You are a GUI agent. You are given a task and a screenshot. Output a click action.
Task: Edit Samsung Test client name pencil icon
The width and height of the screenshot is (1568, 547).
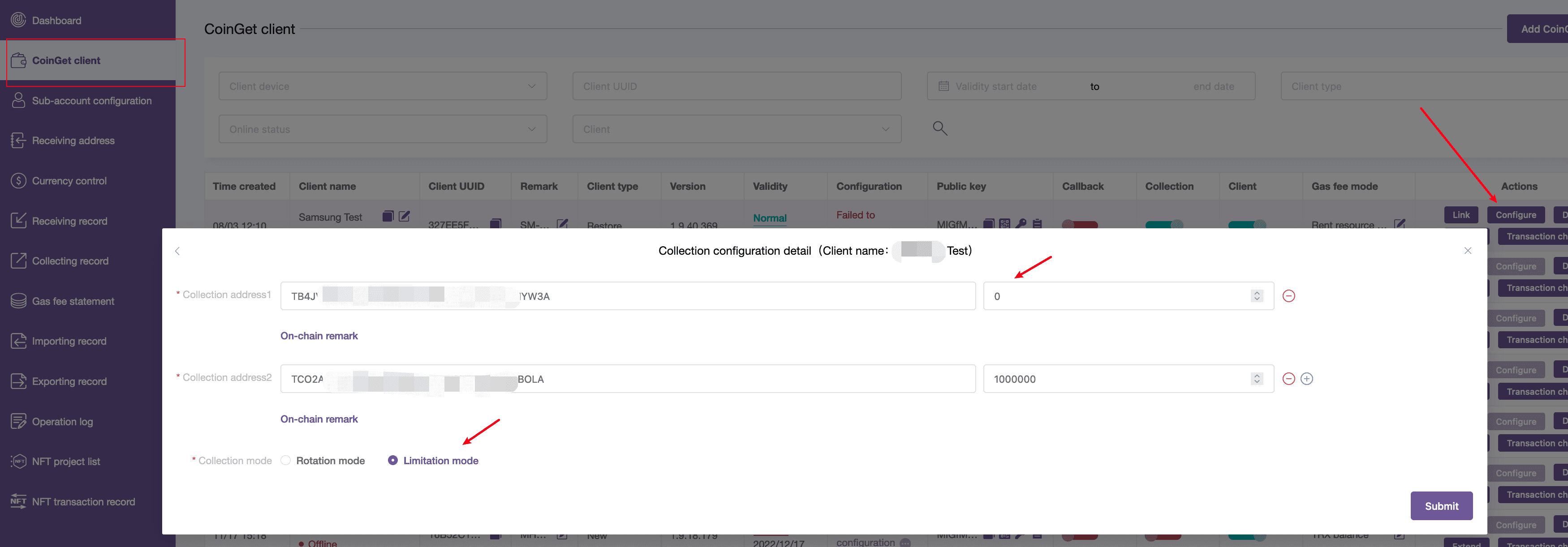404,217
